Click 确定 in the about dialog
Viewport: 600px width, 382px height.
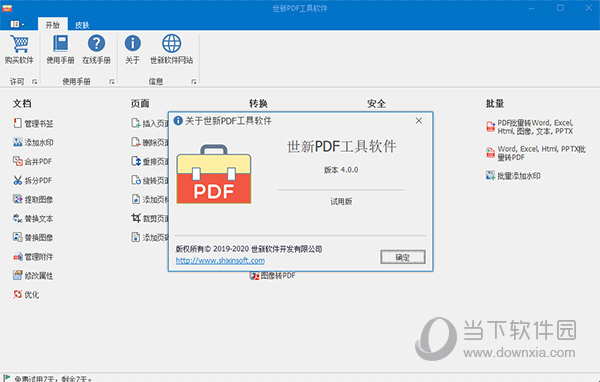[x=403, y=257]
